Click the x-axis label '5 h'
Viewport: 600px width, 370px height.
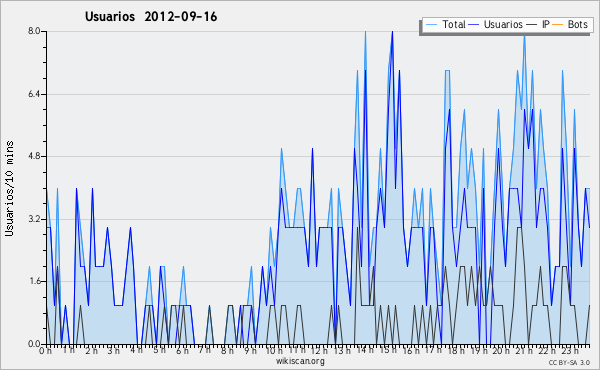coord(159,350)
